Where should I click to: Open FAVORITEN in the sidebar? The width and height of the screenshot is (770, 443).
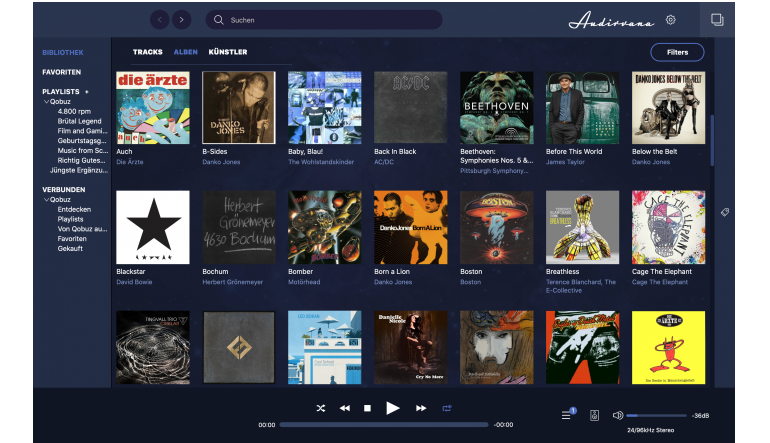pos(61,72)
